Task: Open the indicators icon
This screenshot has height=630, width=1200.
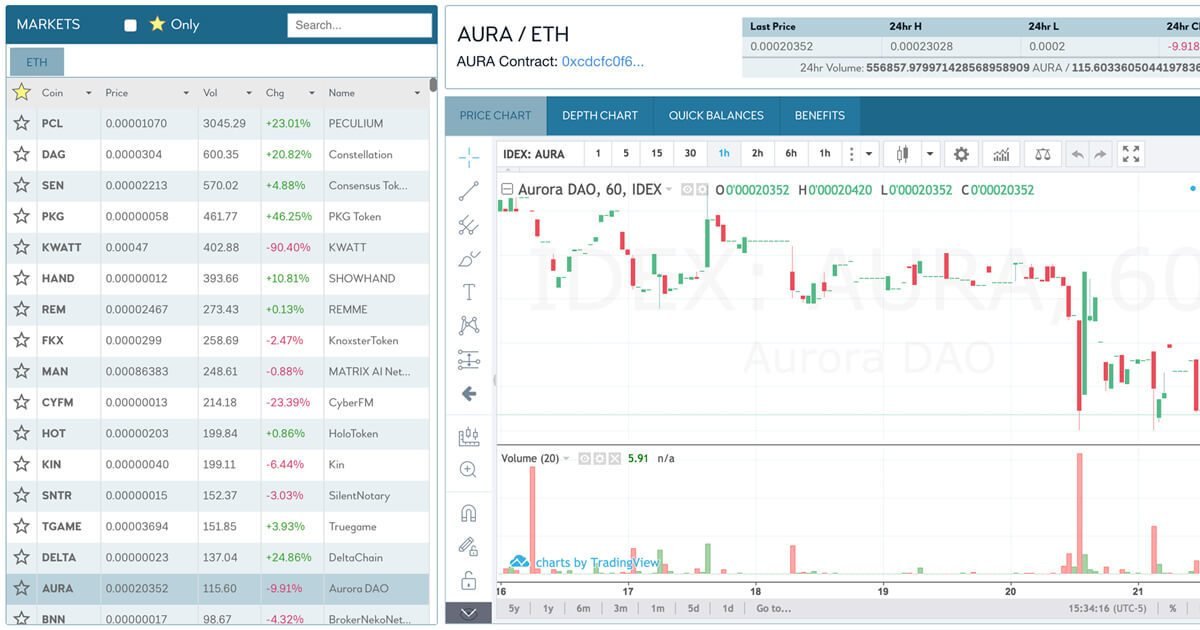Action: pos(1001,154)
